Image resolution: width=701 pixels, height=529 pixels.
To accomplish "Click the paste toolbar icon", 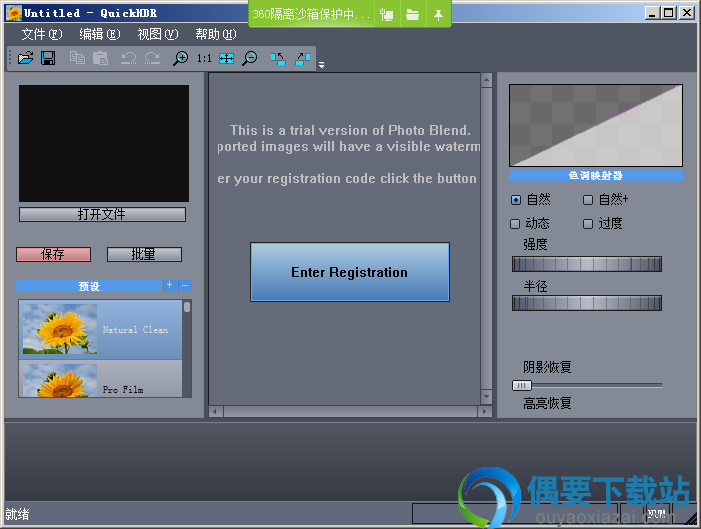I will [x=101, y=58].
